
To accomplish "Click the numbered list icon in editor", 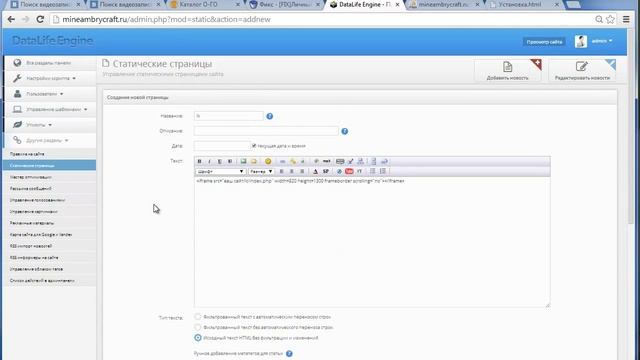I will coord(382,171).
